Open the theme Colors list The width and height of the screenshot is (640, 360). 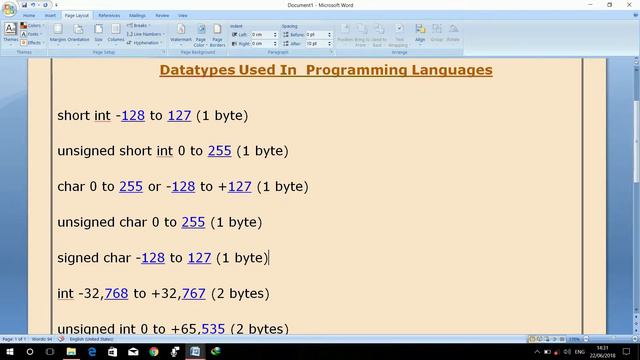[32, 26]
